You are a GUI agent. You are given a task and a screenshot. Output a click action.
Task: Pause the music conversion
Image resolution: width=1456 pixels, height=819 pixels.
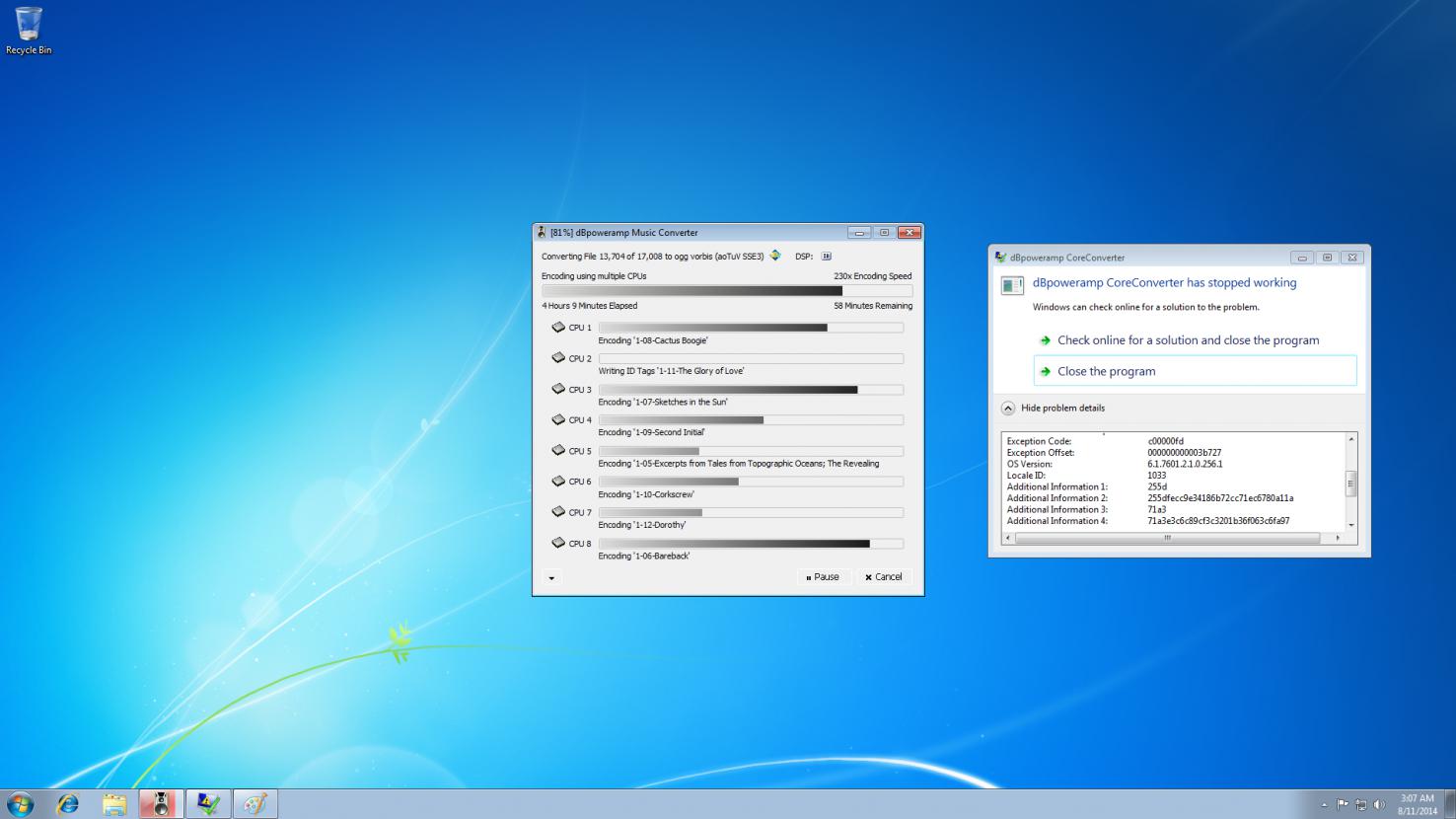coord(823,577)
